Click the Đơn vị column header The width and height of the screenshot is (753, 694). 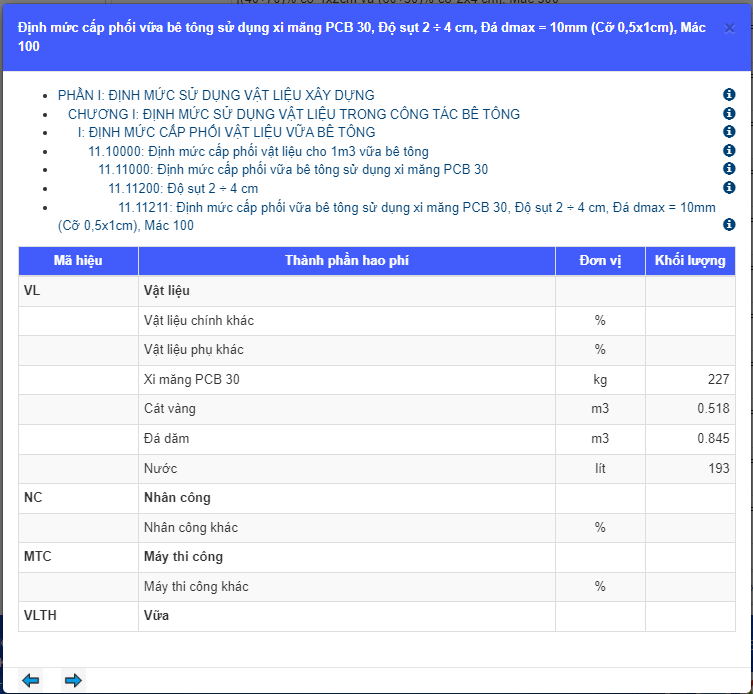click(x=600, y=261)
